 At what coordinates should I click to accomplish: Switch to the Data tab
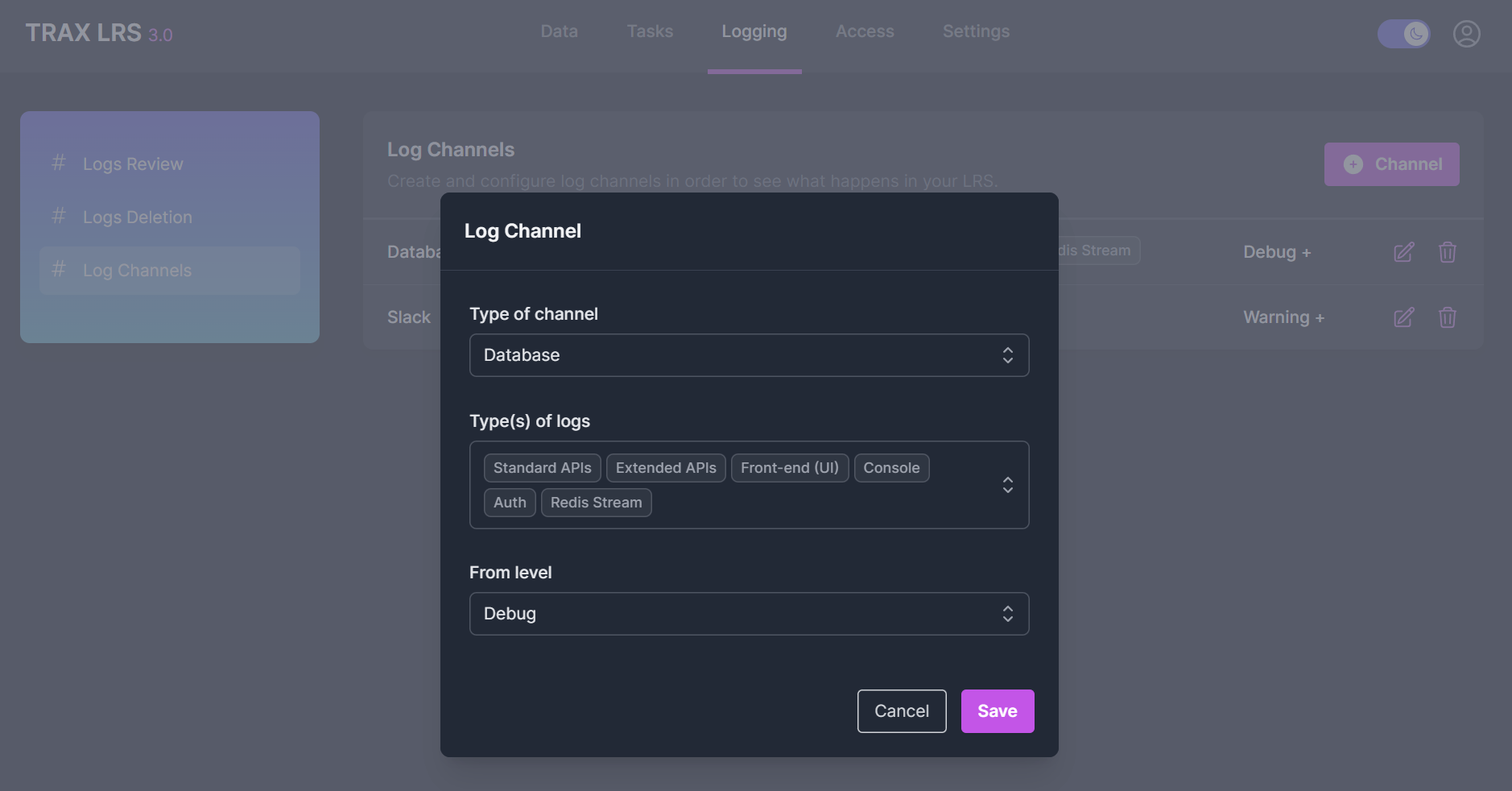(559, 31)
